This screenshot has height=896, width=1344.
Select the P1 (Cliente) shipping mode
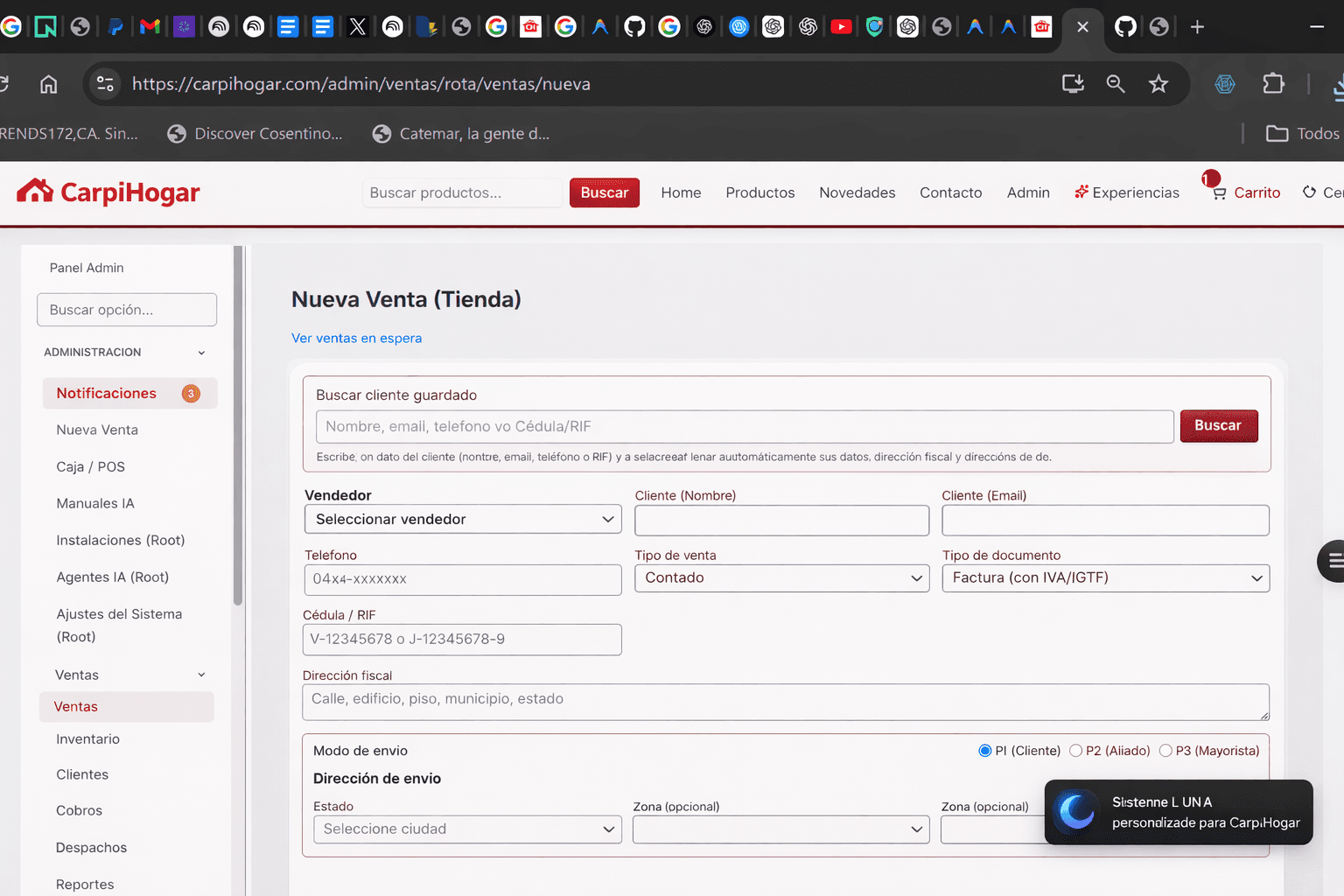(984, 750)
